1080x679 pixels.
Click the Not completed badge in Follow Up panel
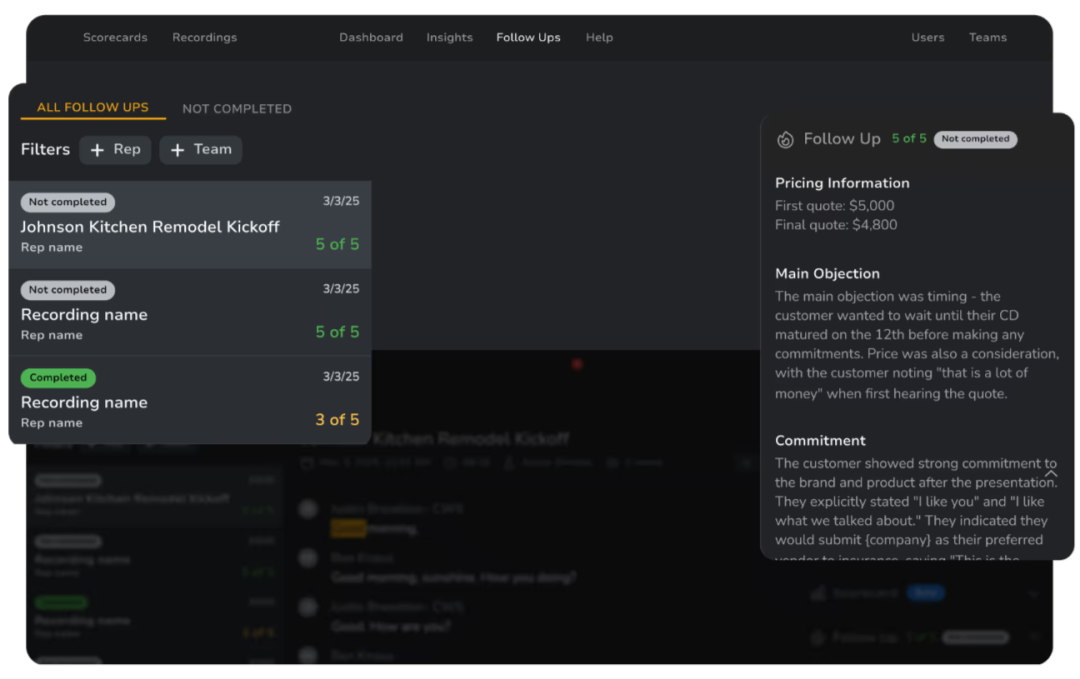(x=975, y=139)
